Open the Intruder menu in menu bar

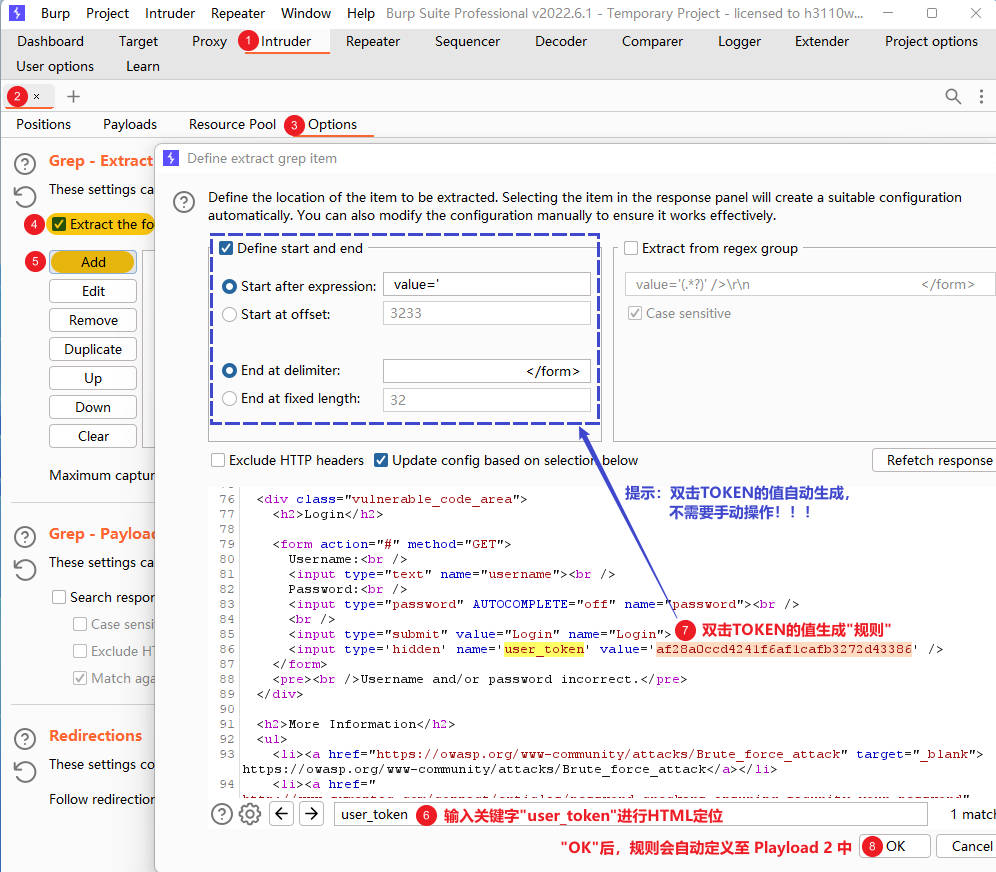[x=170, y=13]
